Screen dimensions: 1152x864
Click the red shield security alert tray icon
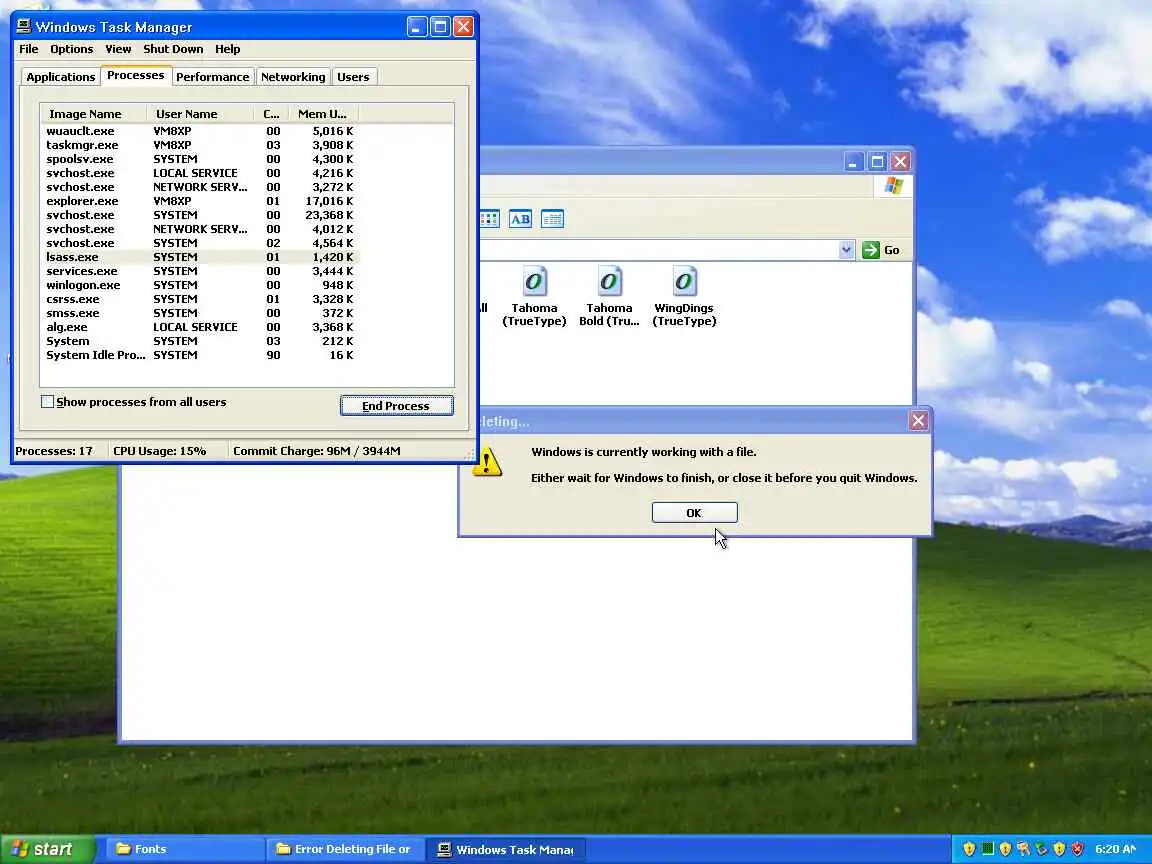click(1078, 849)
